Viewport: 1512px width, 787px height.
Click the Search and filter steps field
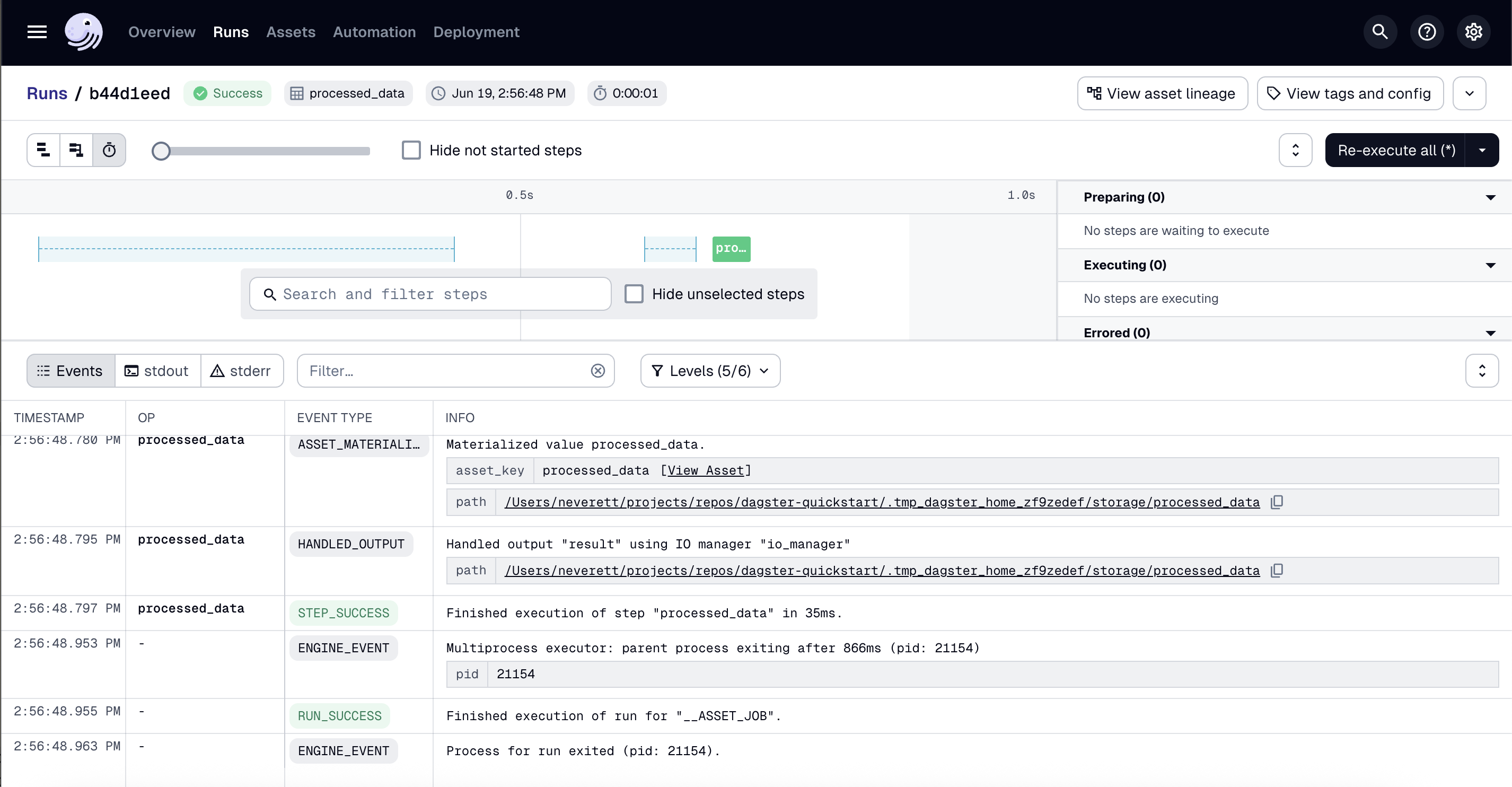coord(428,294)
